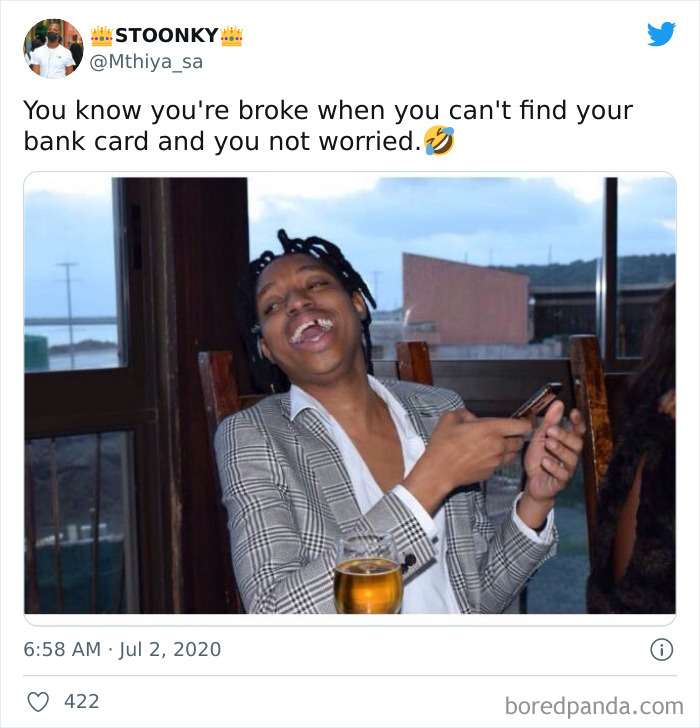Click the rolling laughing emoji in the tweet
This screenshot has width=700, height=728.
click(x=439, y=140)
